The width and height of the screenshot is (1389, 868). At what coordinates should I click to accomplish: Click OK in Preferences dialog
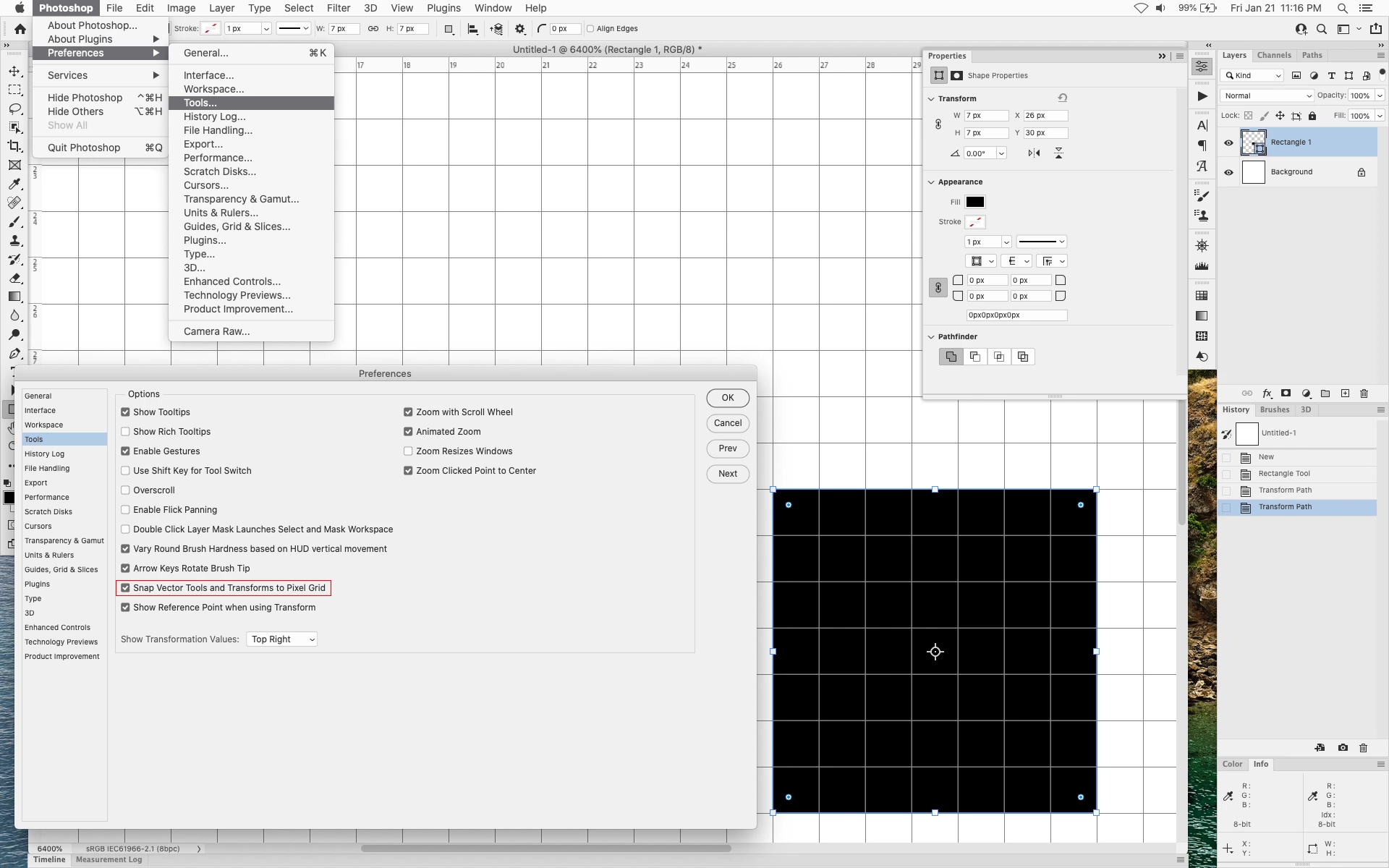click(727, 398)
